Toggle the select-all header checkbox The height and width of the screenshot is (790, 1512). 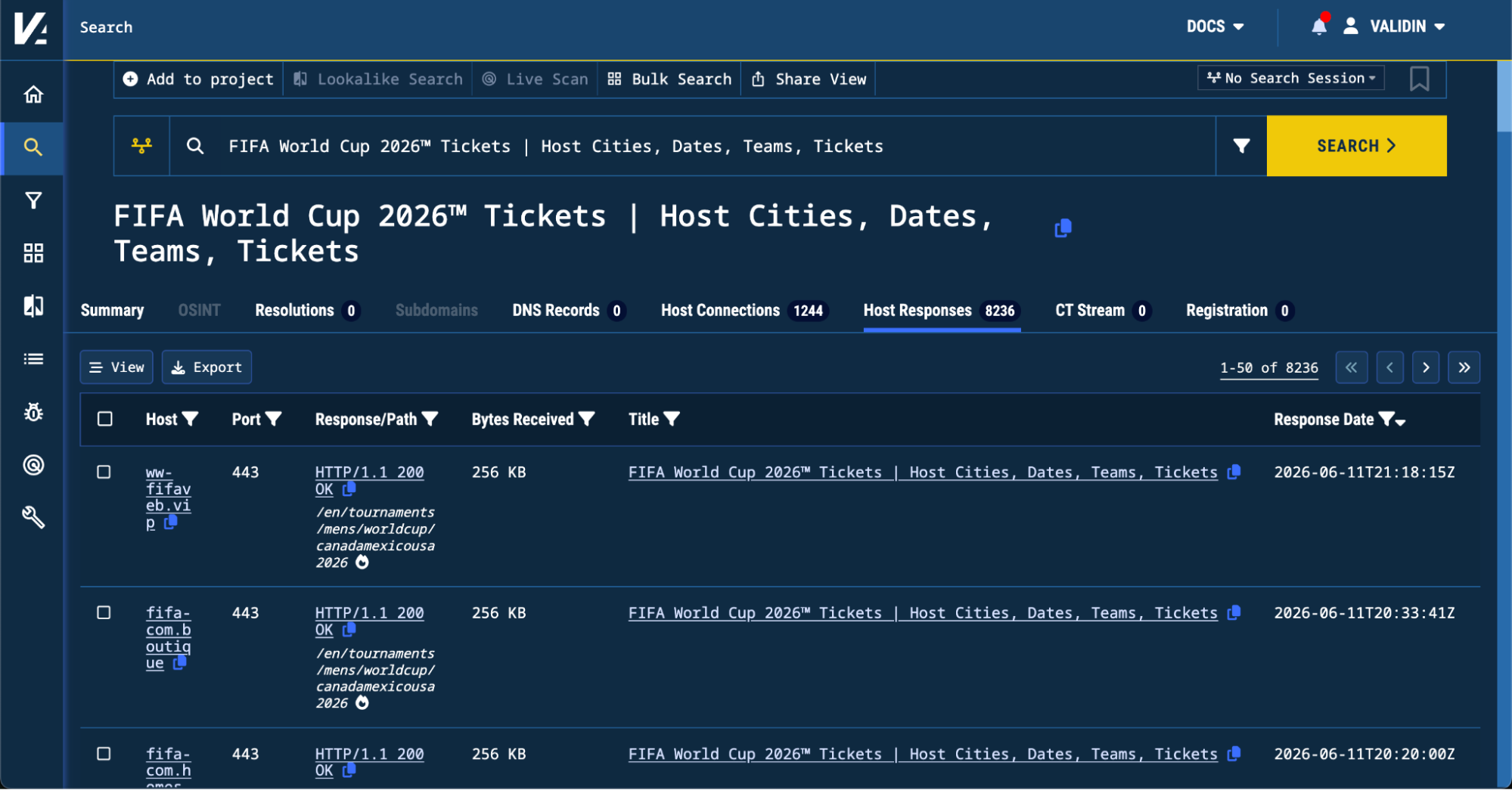coord(105,419)
